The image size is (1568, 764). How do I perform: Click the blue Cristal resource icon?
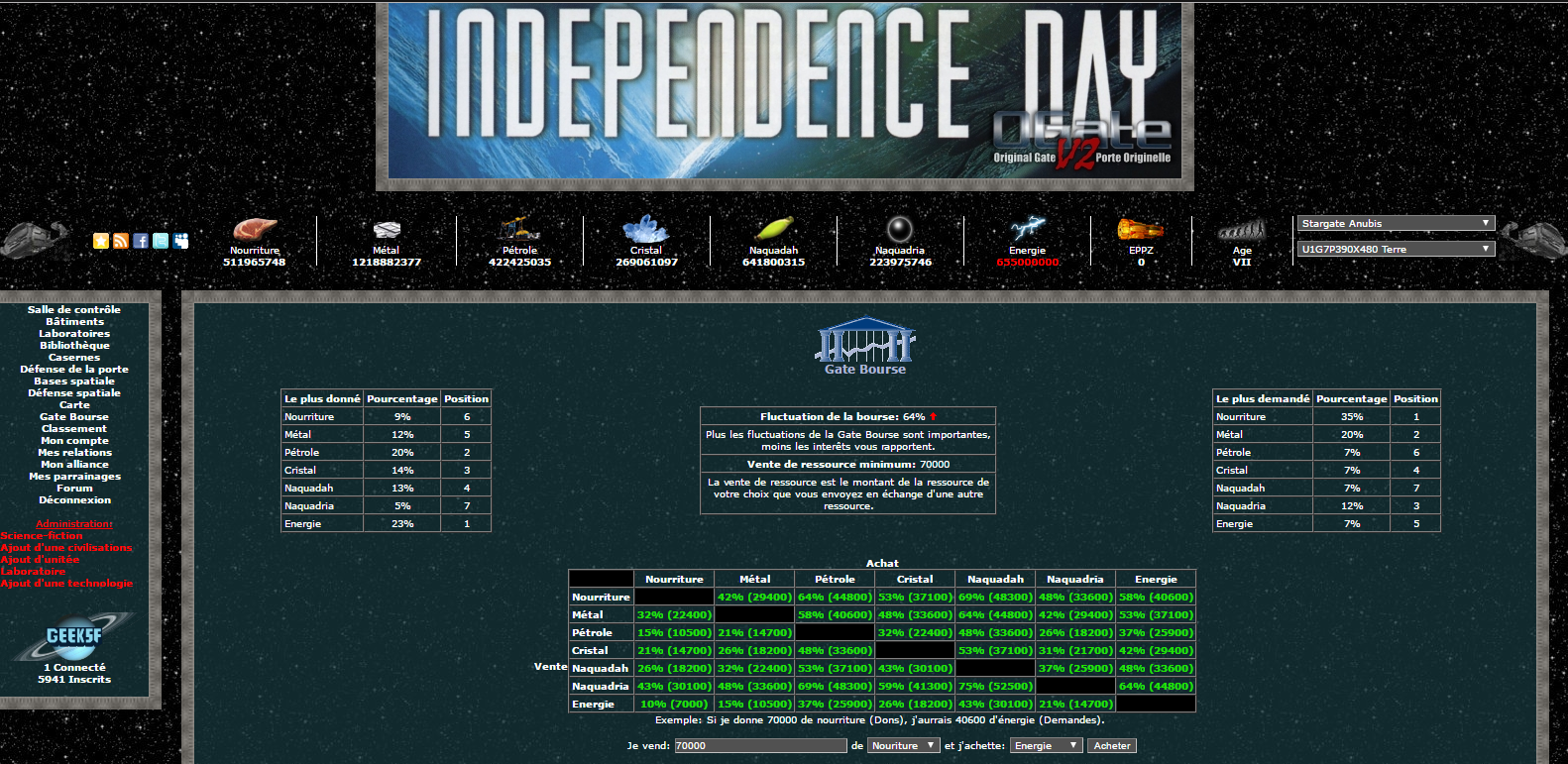click(646, 229)
